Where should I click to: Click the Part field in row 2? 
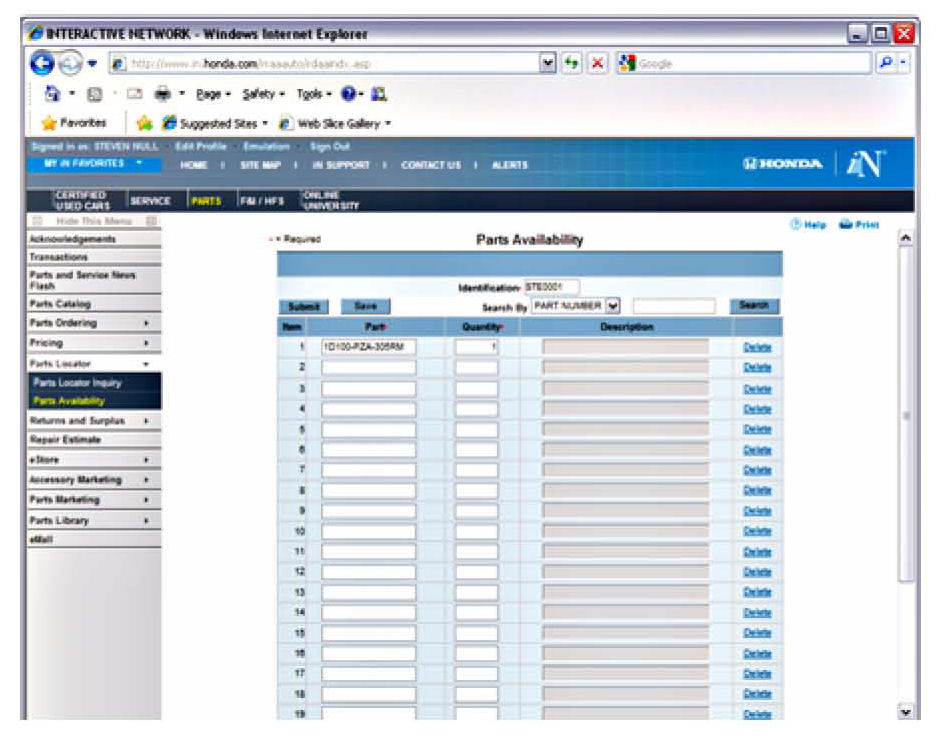[x=368, y=368]
